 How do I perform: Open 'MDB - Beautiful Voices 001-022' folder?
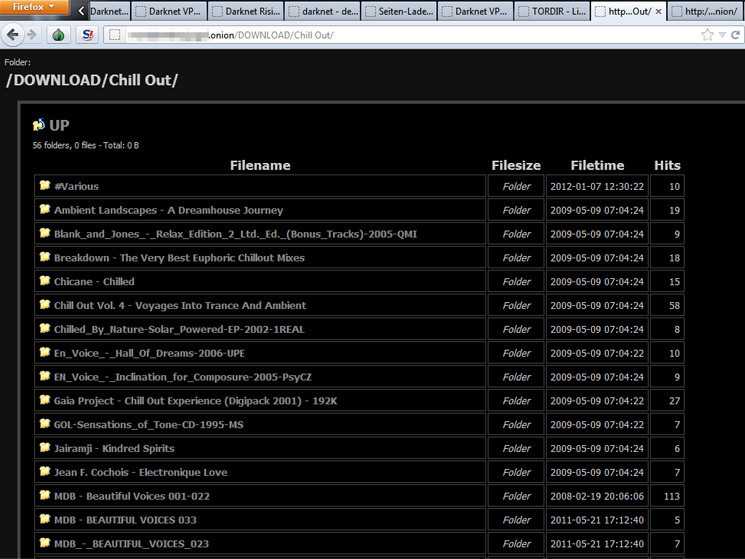click(132, 496)
